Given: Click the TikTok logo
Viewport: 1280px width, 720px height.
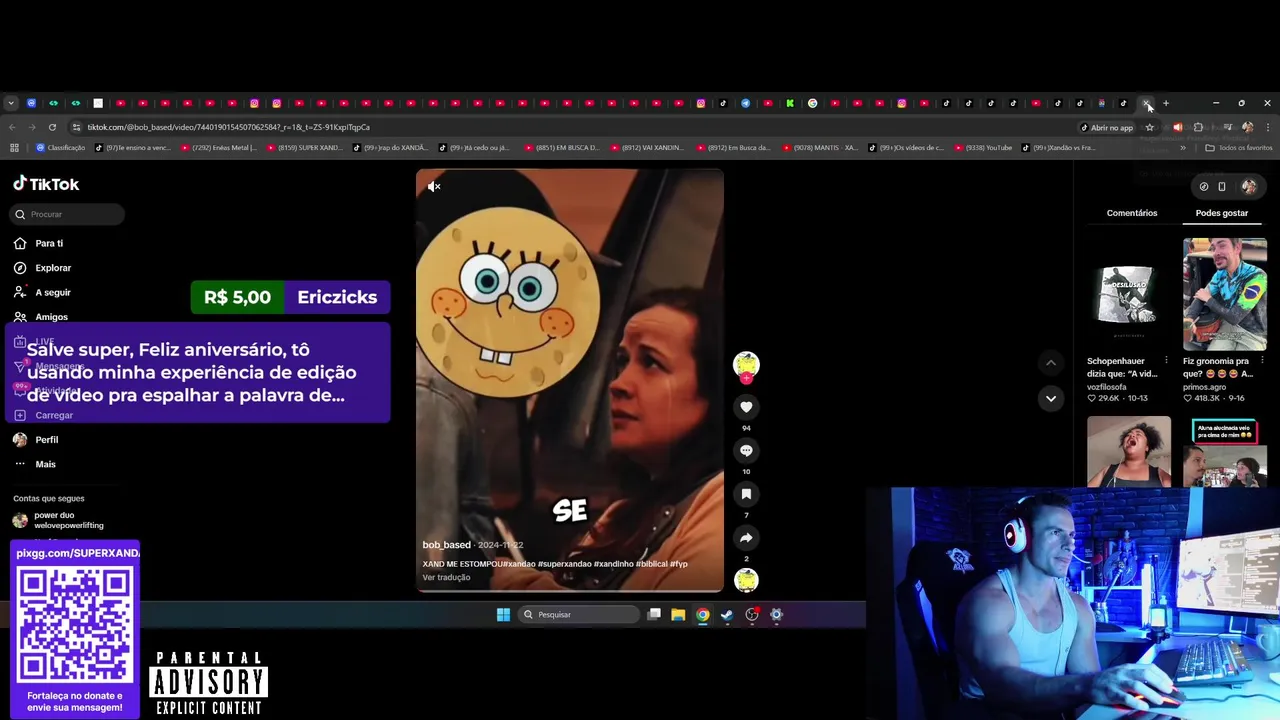Looking at the screenshot, I should tap(46, 184).
